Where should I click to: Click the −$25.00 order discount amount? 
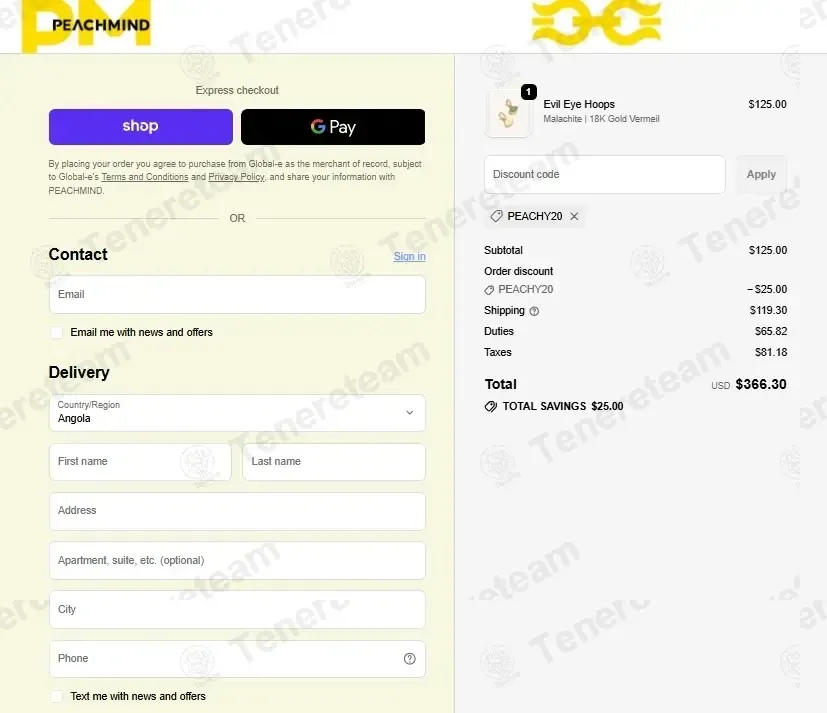(x=767, y=289)
